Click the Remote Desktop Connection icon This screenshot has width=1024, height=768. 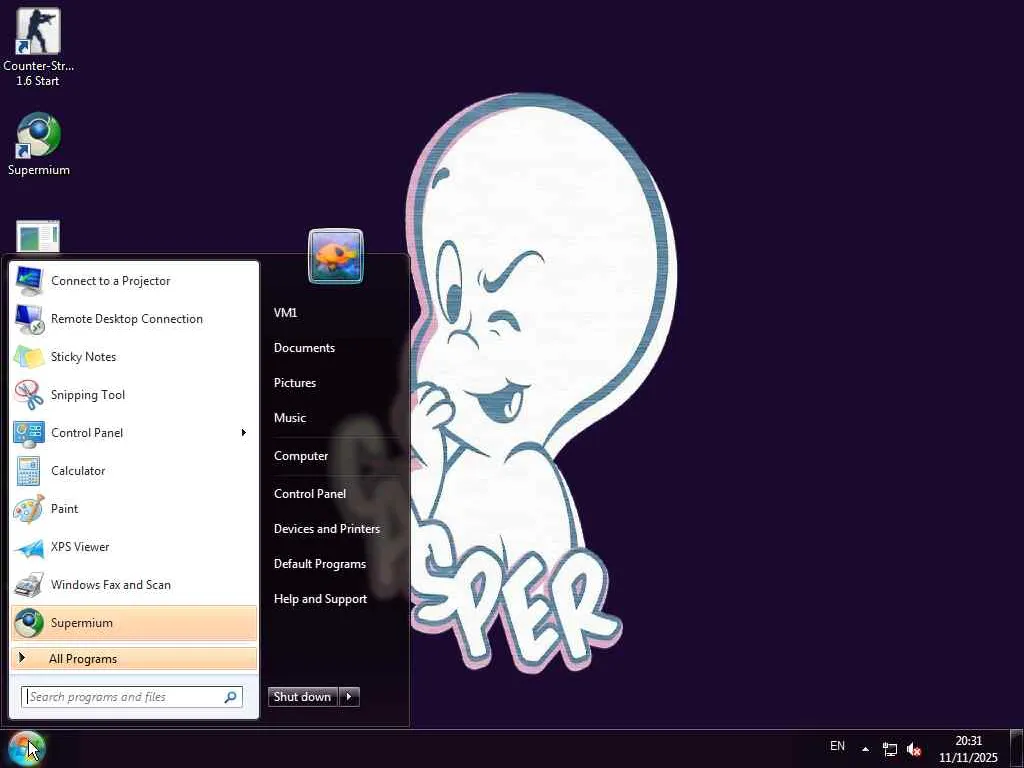tap(29, 319)
